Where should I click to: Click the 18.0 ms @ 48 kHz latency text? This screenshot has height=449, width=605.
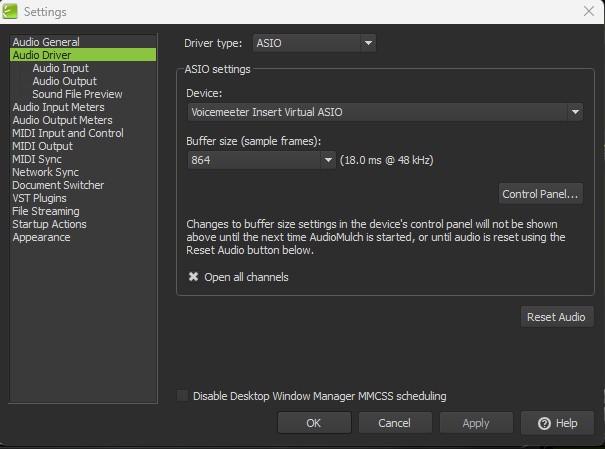(x=387, y=160)
